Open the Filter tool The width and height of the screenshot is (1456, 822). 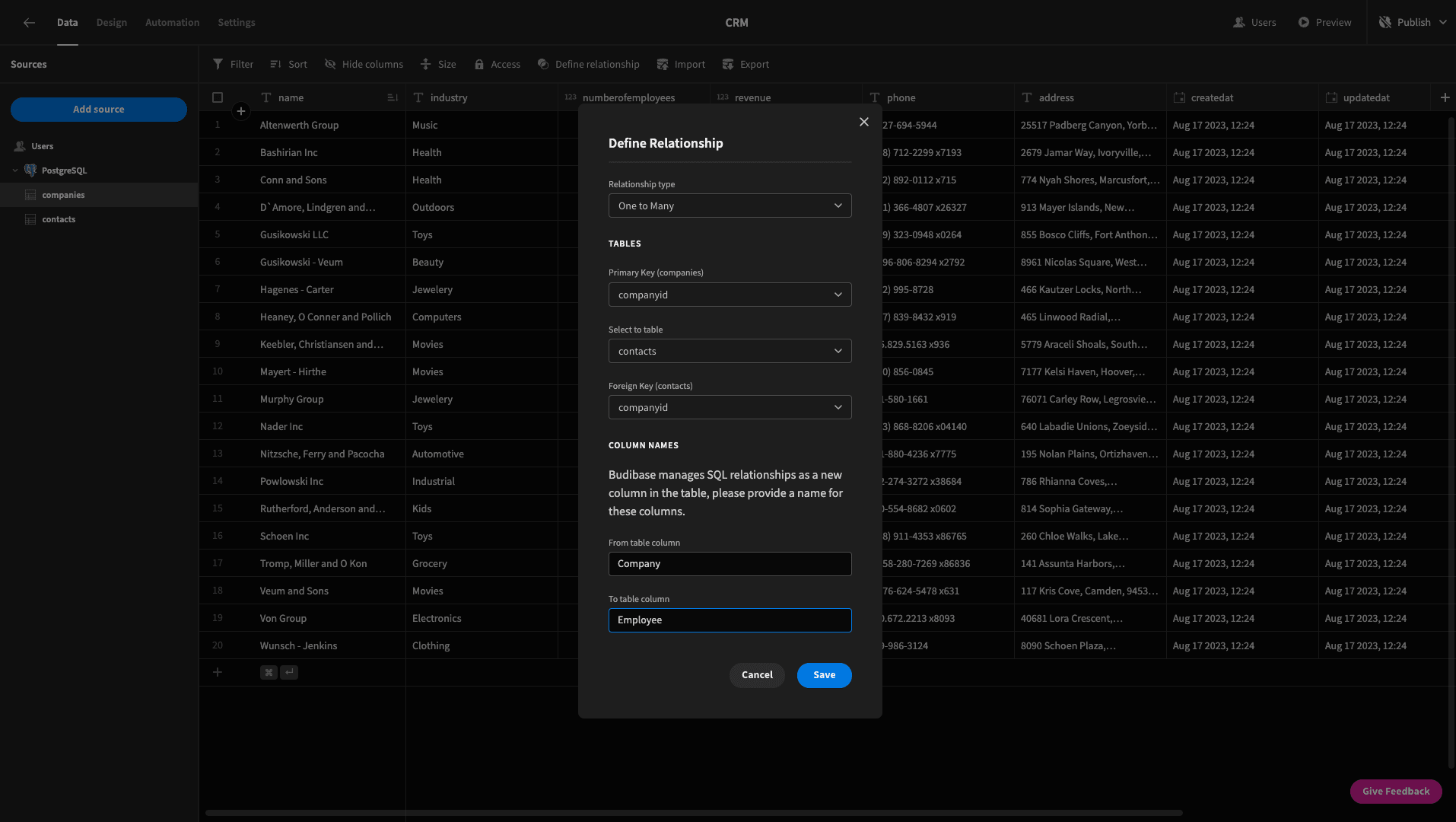[233, 65]
